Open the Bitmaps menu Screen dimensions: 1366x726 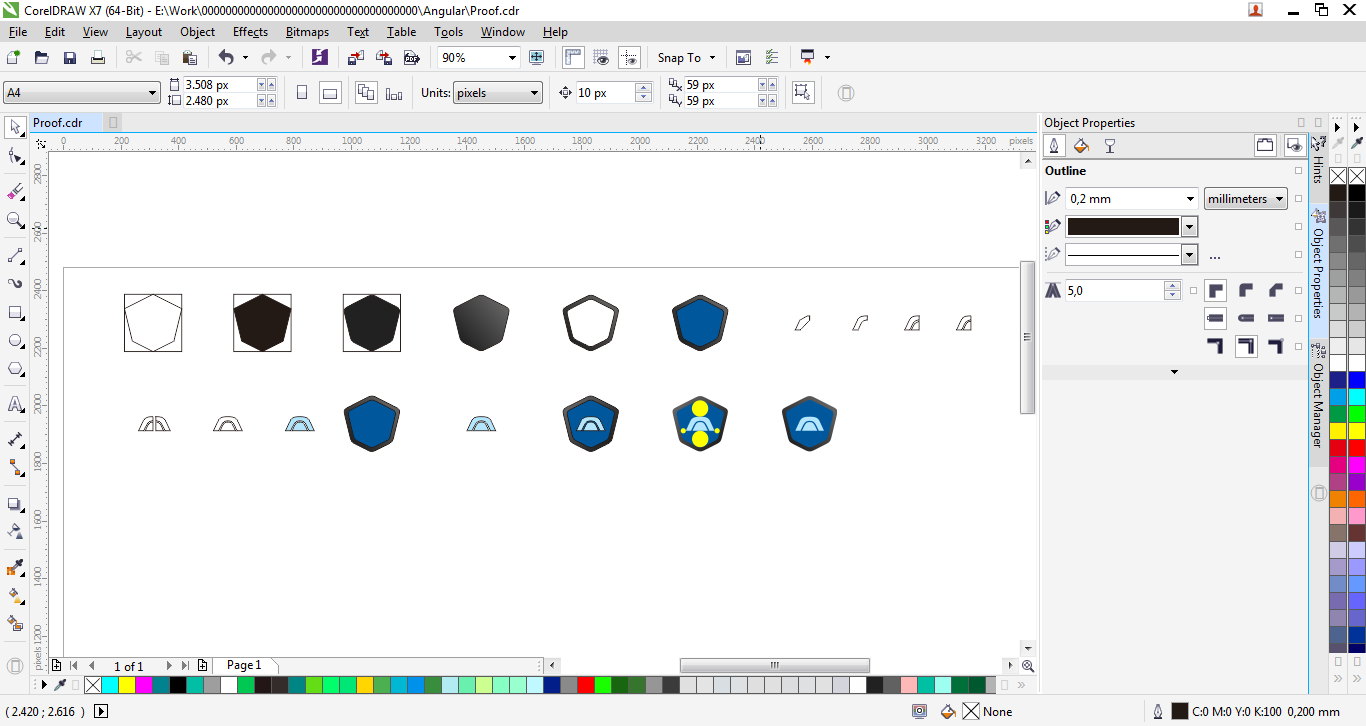click(307, 32)
